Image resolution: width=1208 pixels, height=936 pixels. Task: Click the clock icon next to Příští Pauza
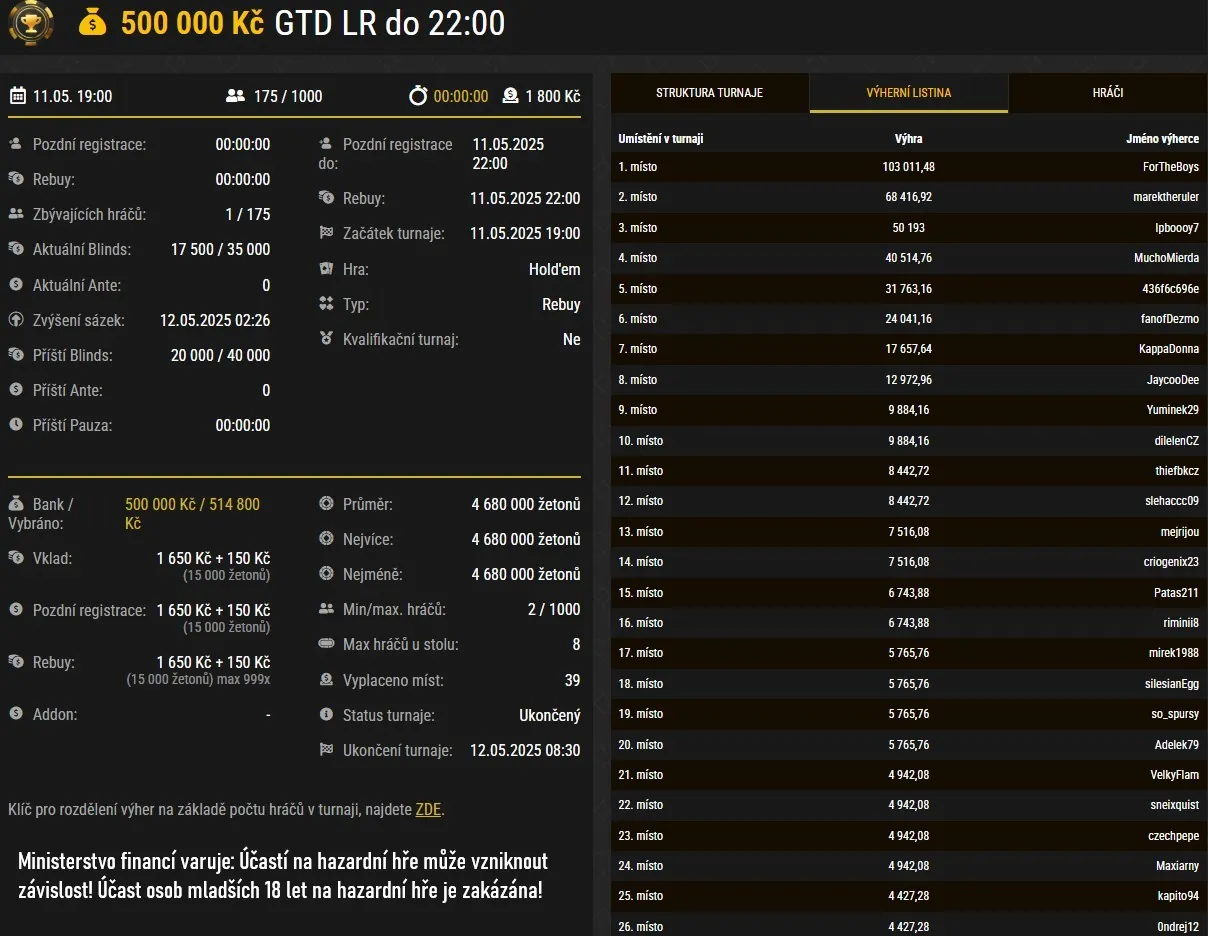15,425
